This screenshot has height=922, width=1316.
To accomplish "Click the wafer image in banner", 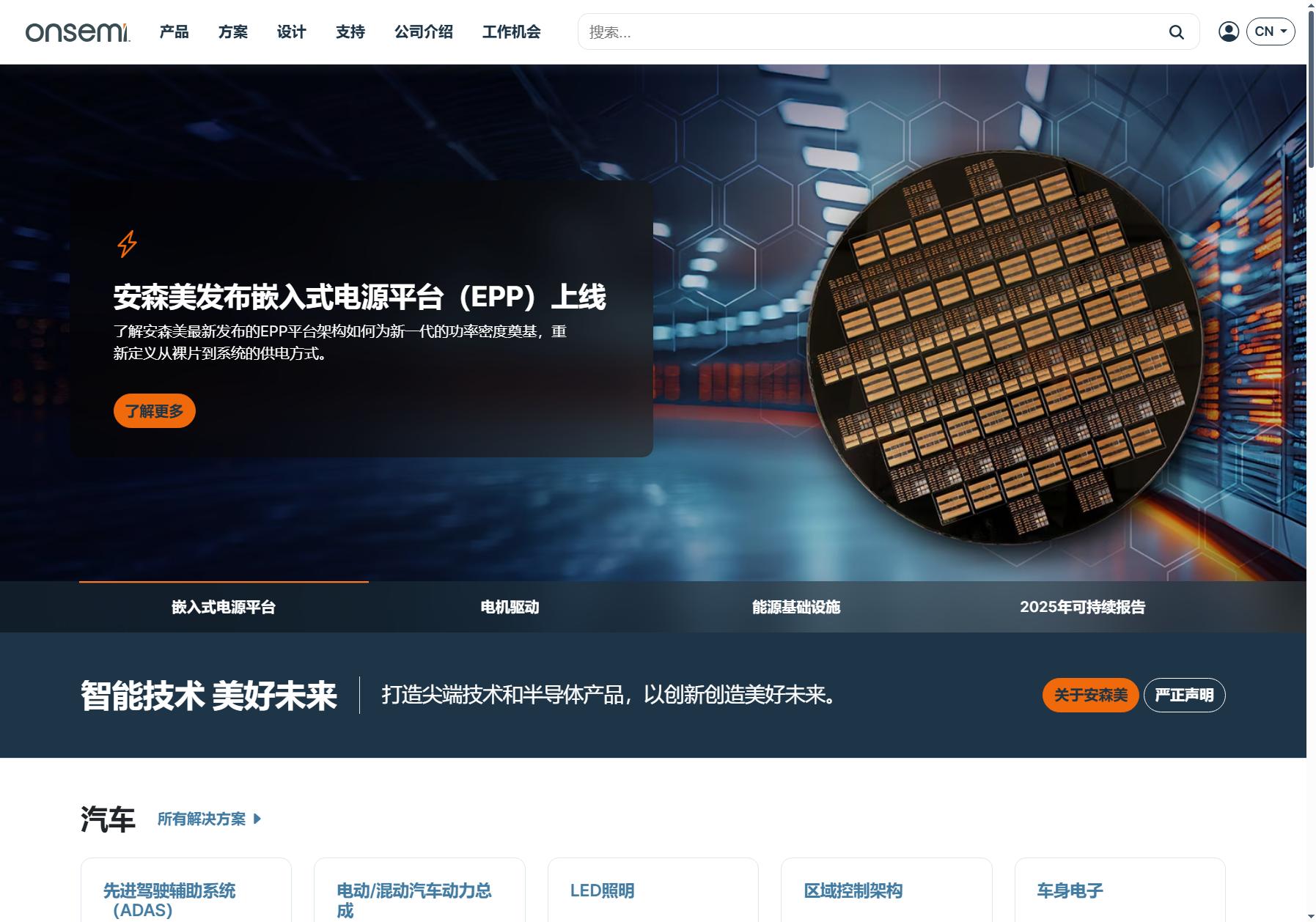I will 1004,347.
